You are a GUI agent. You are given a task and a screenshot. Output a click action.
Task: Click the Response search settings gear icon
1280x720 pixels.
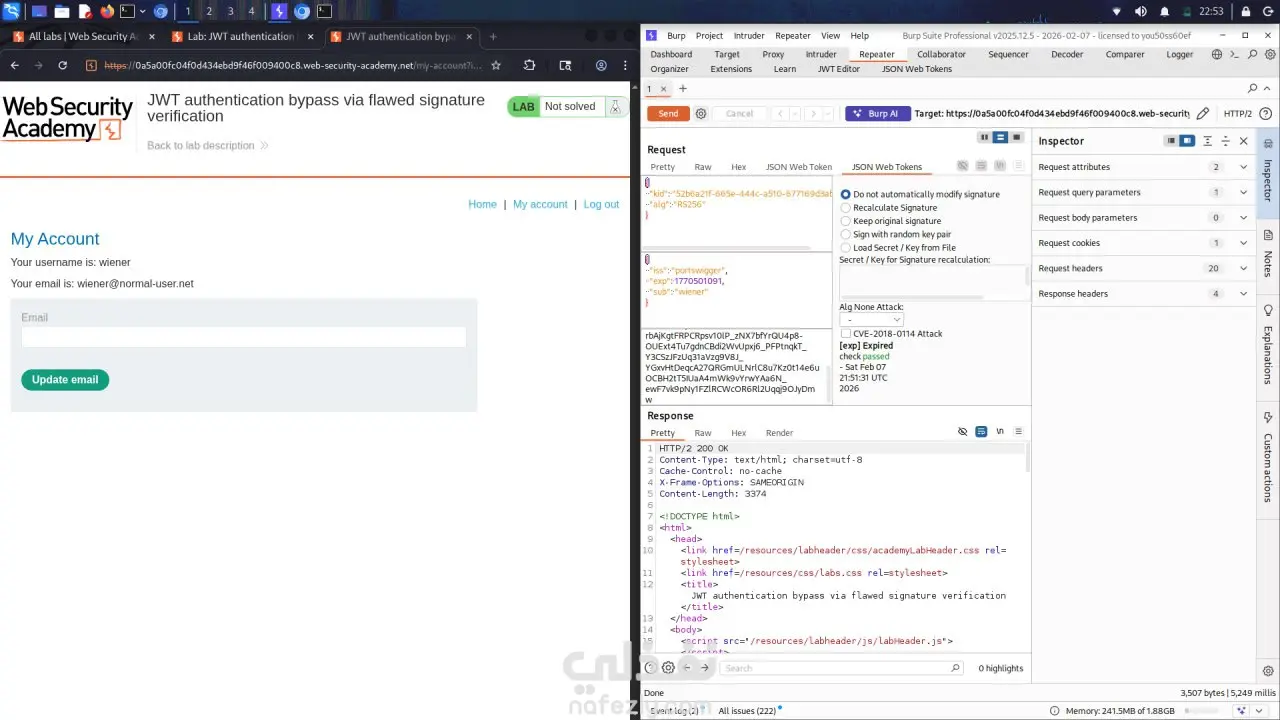point(668,668)
